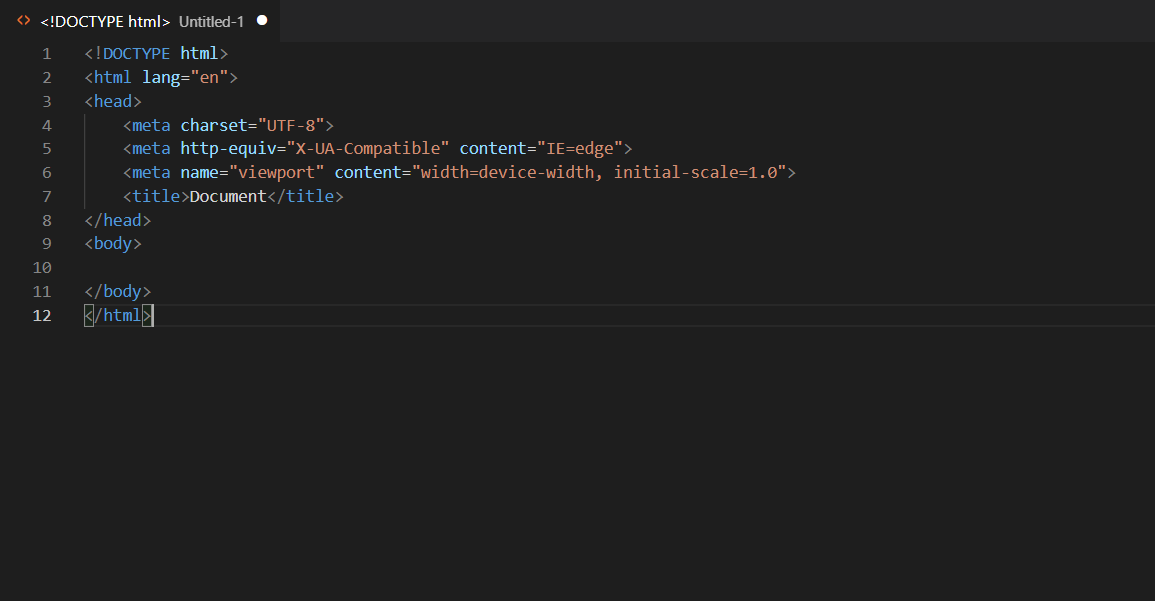Click the closing html tag on line 12

coord(117,315)
